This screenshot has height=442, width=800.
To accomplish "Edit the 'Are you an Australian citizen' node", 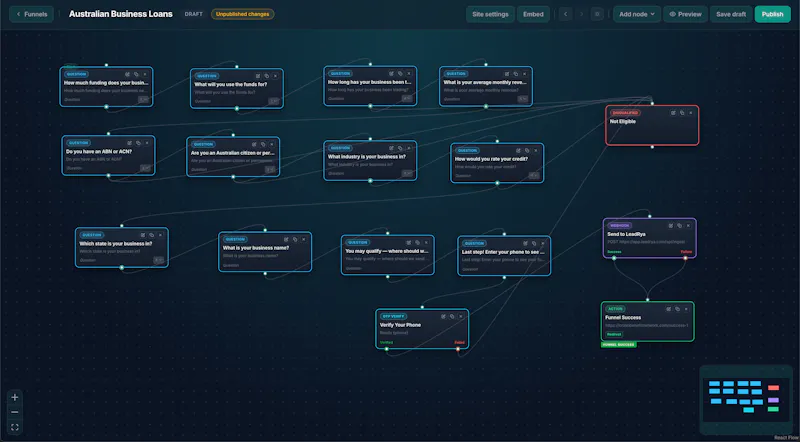I will (x=255, y=144).
